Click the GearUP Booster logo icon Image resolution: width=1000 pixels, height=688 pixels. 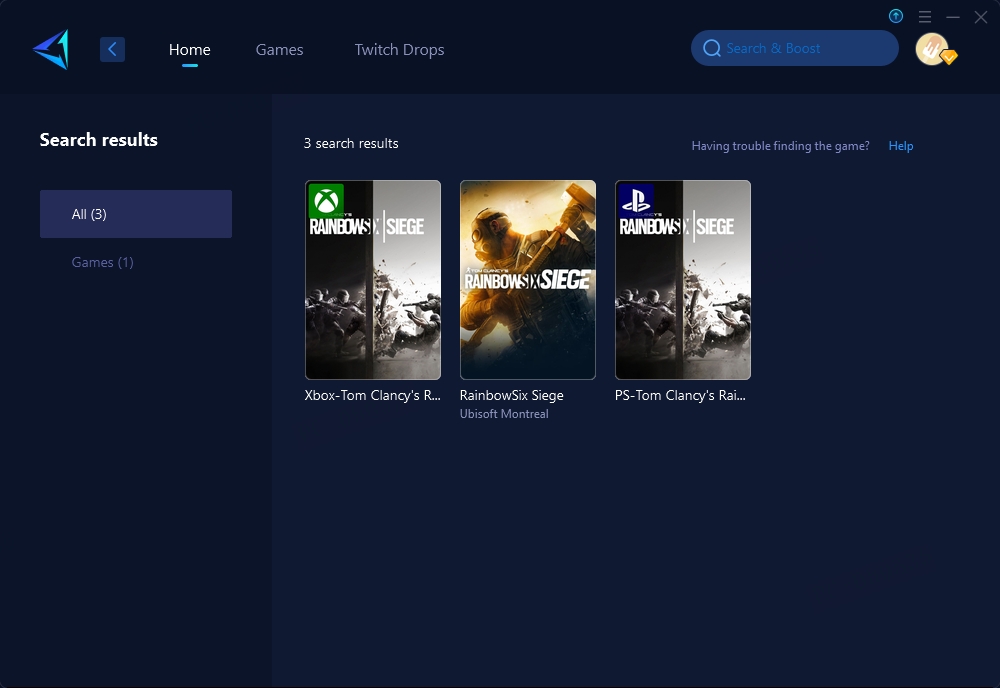tap(51, 49)
